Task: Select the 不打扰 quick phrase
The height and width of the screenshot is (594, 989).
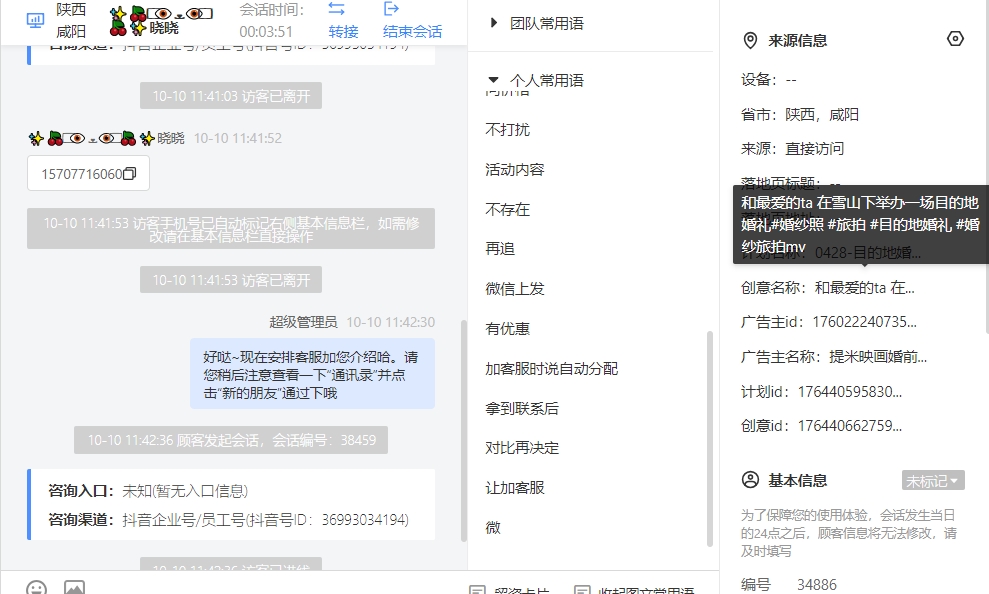Action: click(508, 129)
